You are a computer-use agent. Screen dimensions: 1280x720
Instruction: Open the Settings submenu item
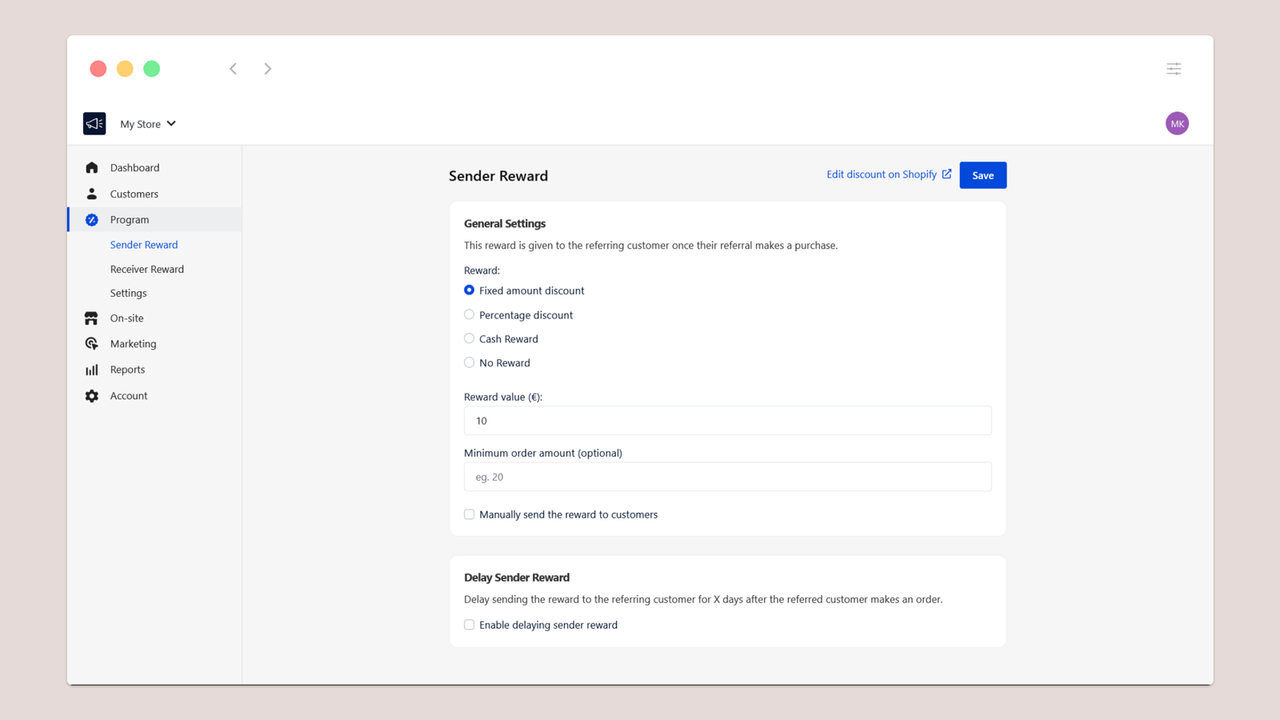pyautogui.click(x=128, y=293)
